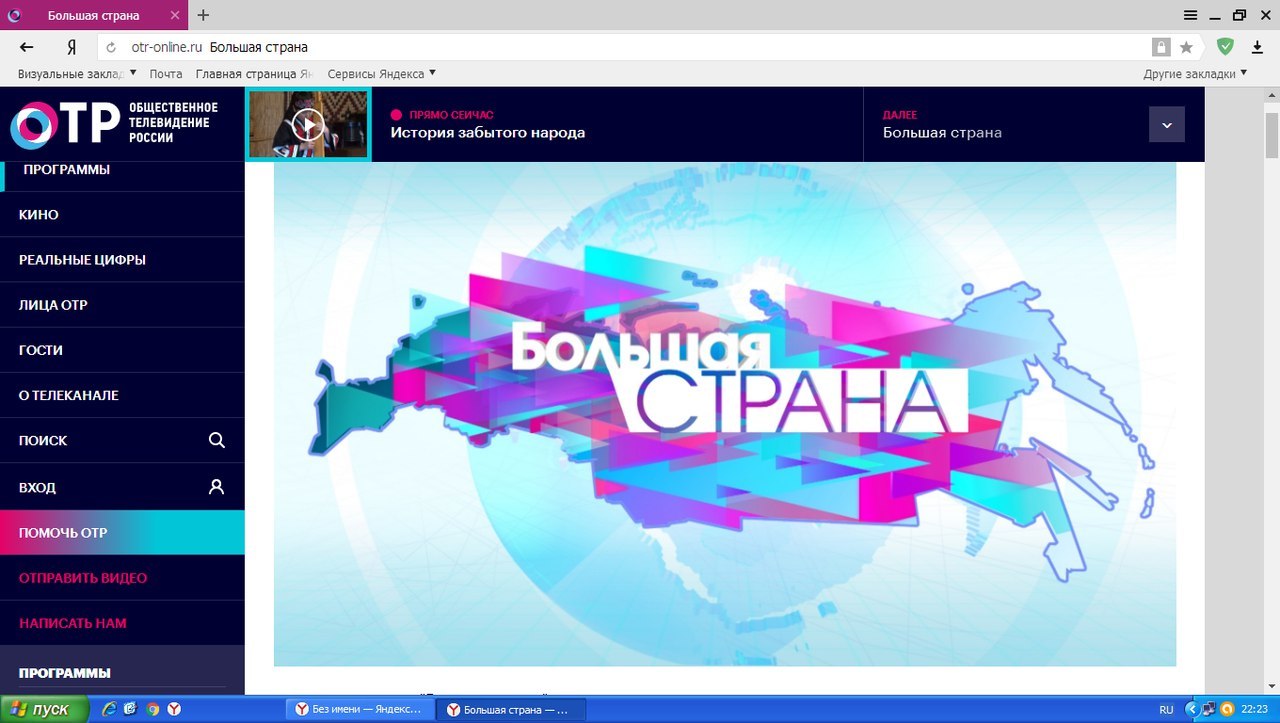This screenshot has height=723, width=1280.
Task: Open the 'Сервисы Яндекса' bookmarks dropdown
Action: [382, 73]
